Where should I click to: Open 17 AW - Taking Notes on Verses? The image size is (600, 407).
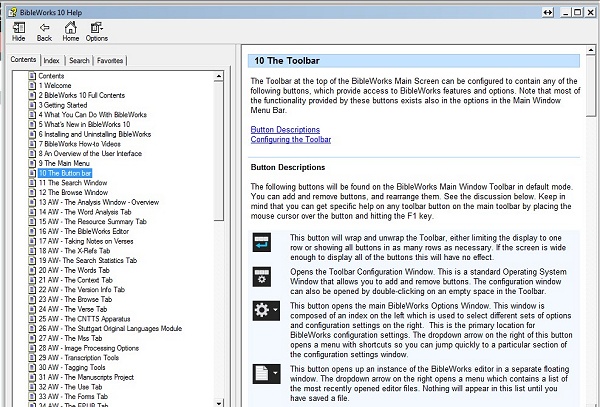(x=86, y=241)
